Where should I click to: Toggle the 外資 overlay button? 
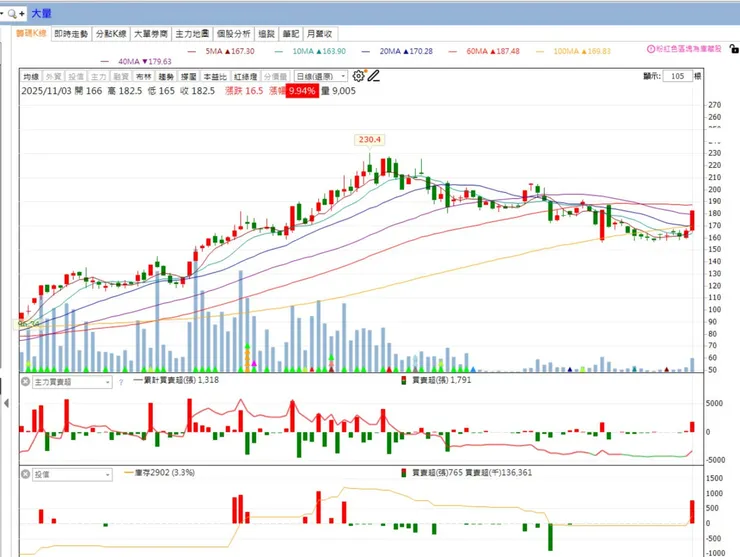[x=53, y=76]
